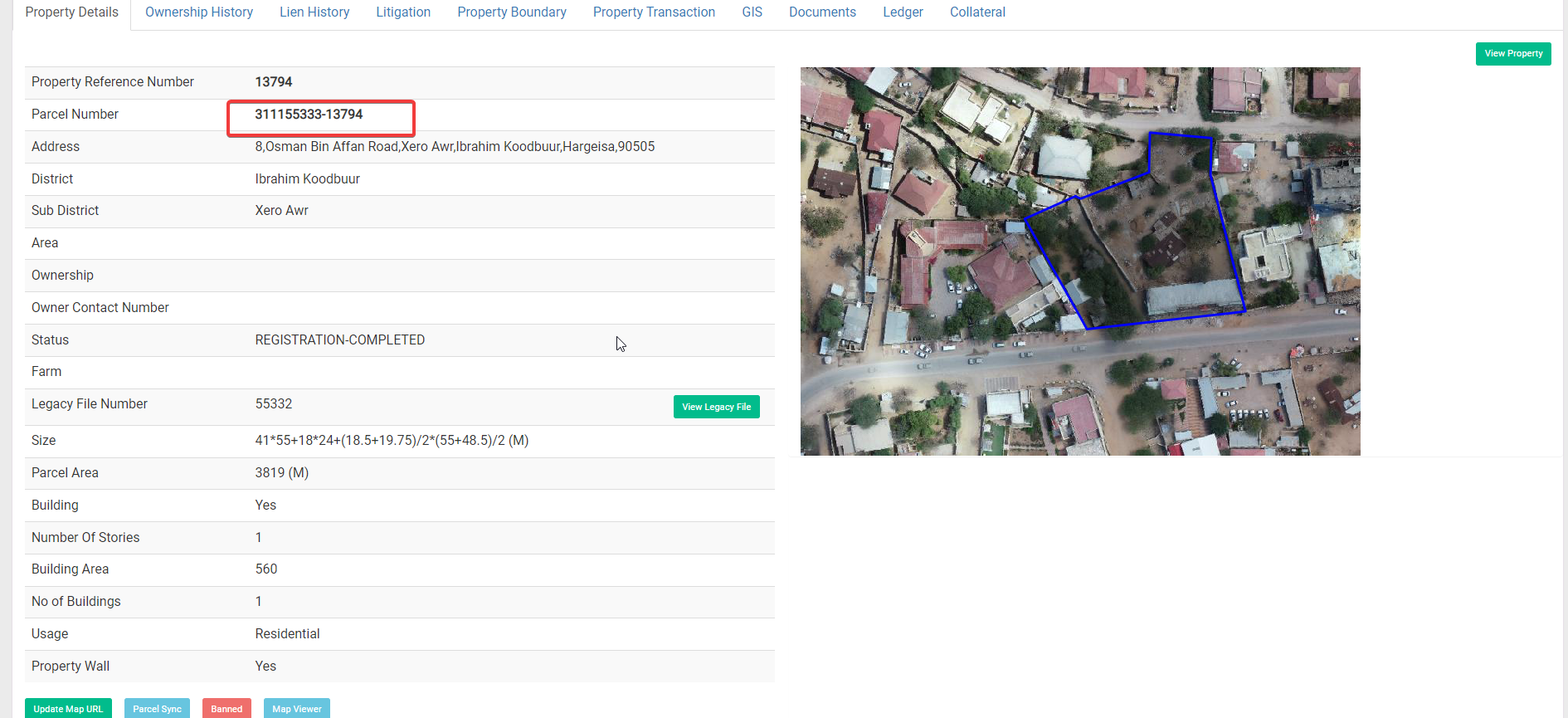Image resolution: width=1568 pixels, height=718 pixels.
Task: Click the Number Of Stories label
Action: tap(85, 538)
